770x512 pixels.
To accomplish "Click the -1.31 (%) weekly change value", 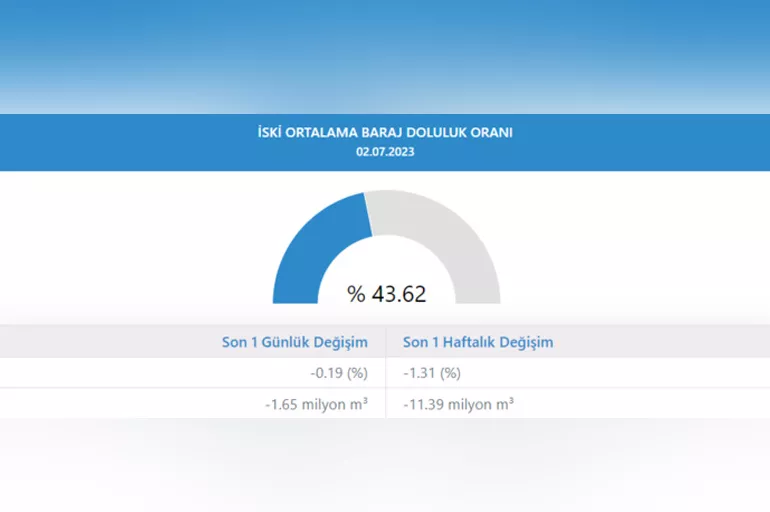I will coord(432,373).
